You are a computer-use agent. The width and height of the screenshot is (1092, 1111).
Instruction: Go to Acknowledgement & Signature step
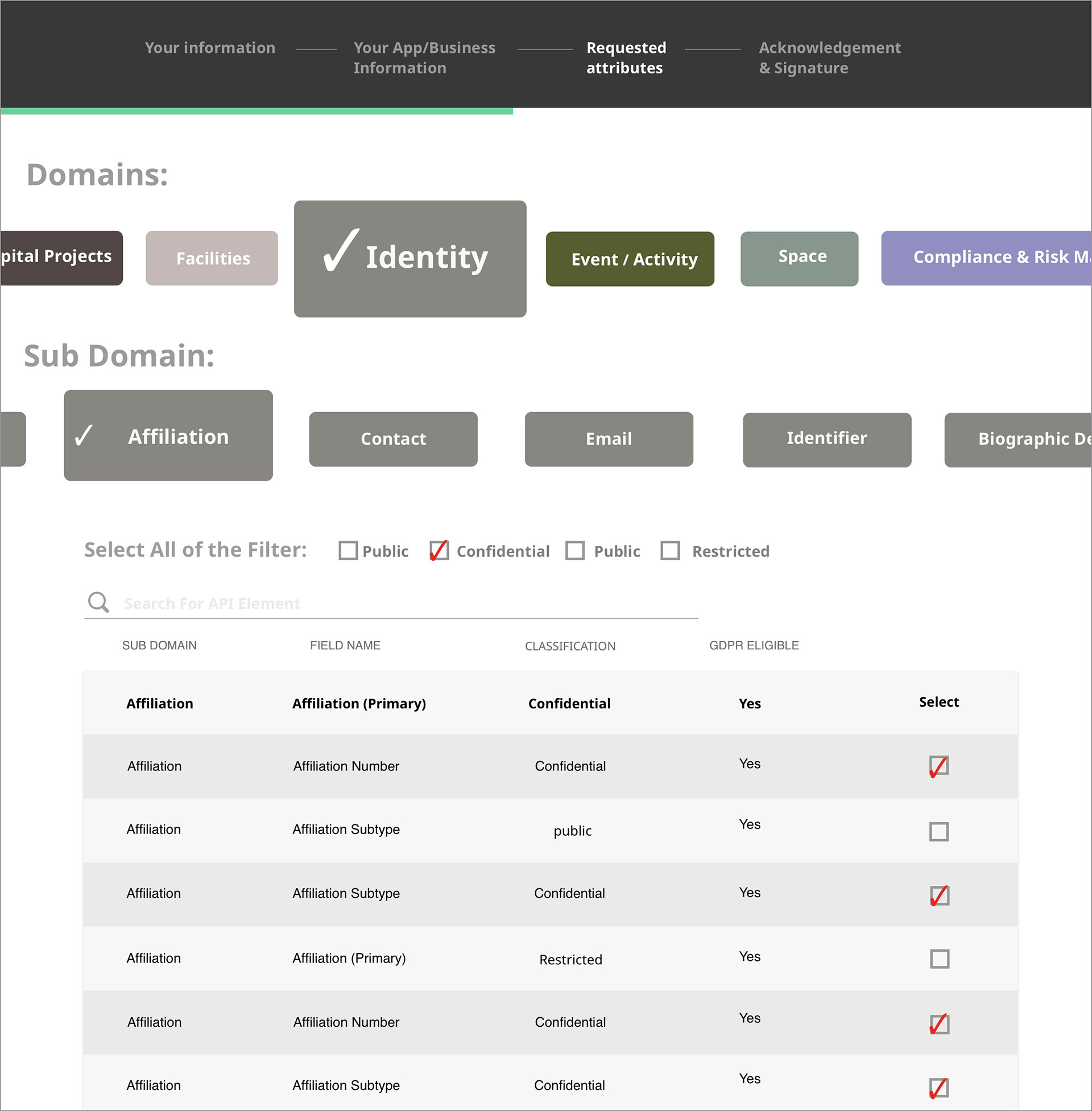(x=830, y=57)
